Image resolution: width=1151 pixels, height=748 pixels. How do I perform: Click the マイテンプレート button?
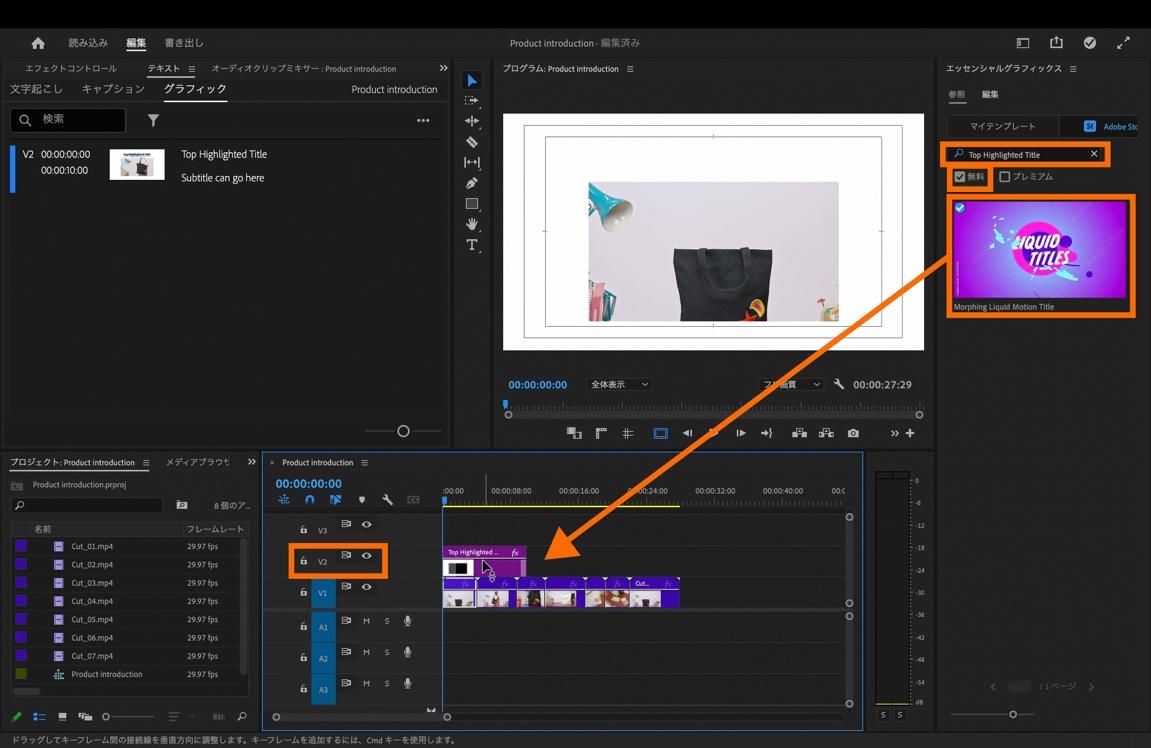point(1003,126)
